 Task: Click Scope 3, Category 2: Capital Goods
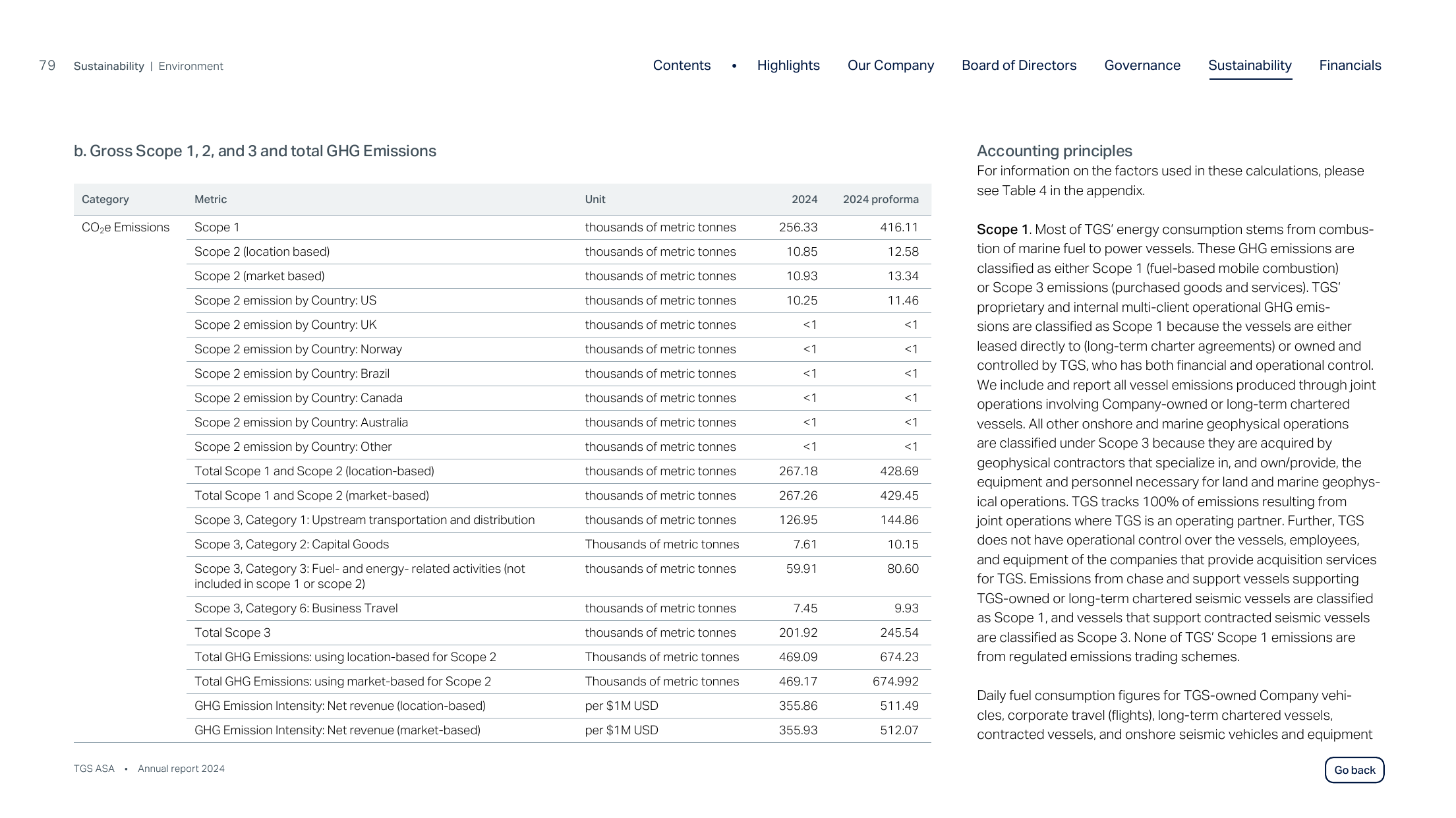(559, 544)
